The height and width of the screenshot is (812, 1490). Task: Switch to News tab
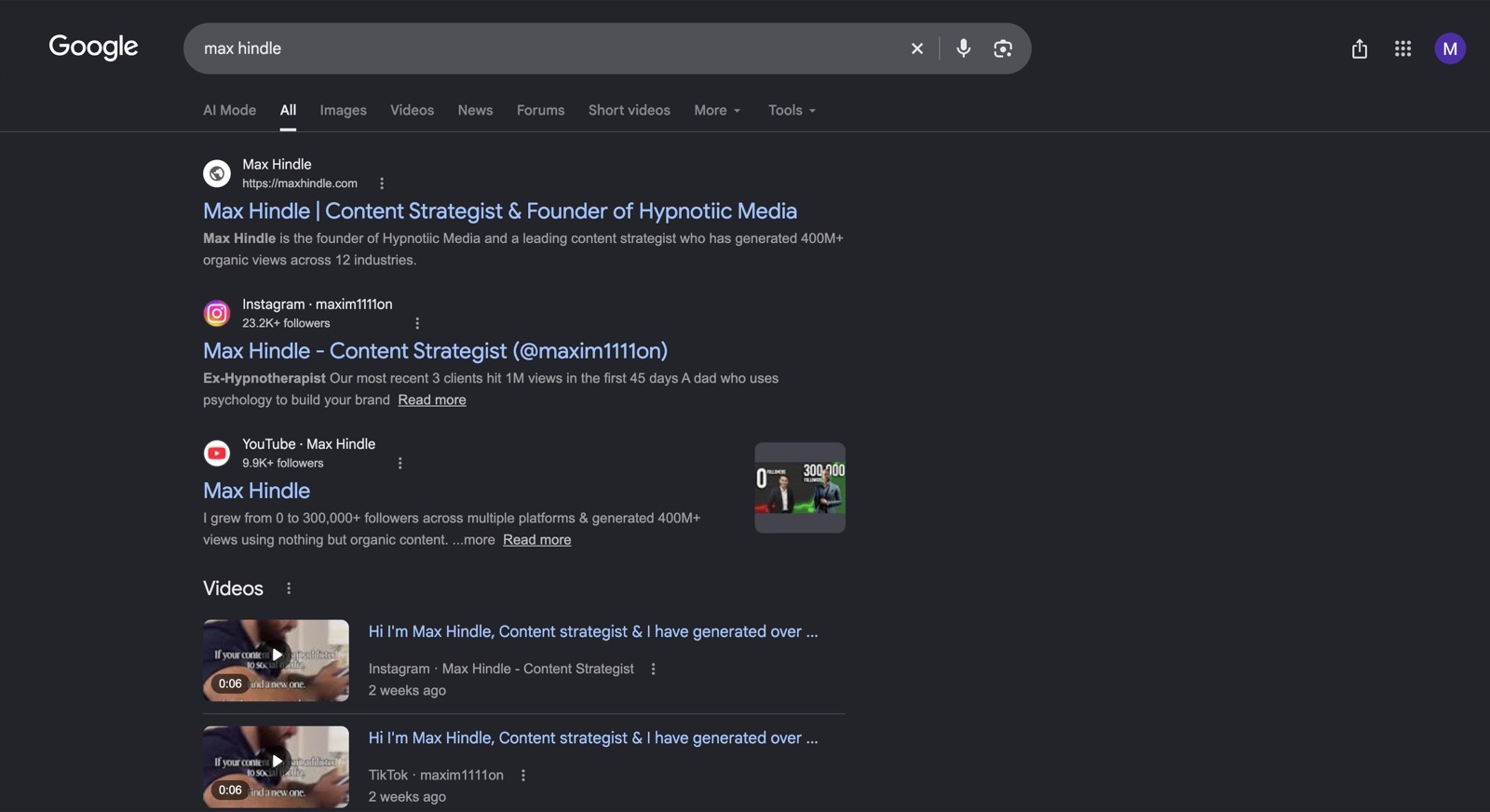[x=475, y=110]
